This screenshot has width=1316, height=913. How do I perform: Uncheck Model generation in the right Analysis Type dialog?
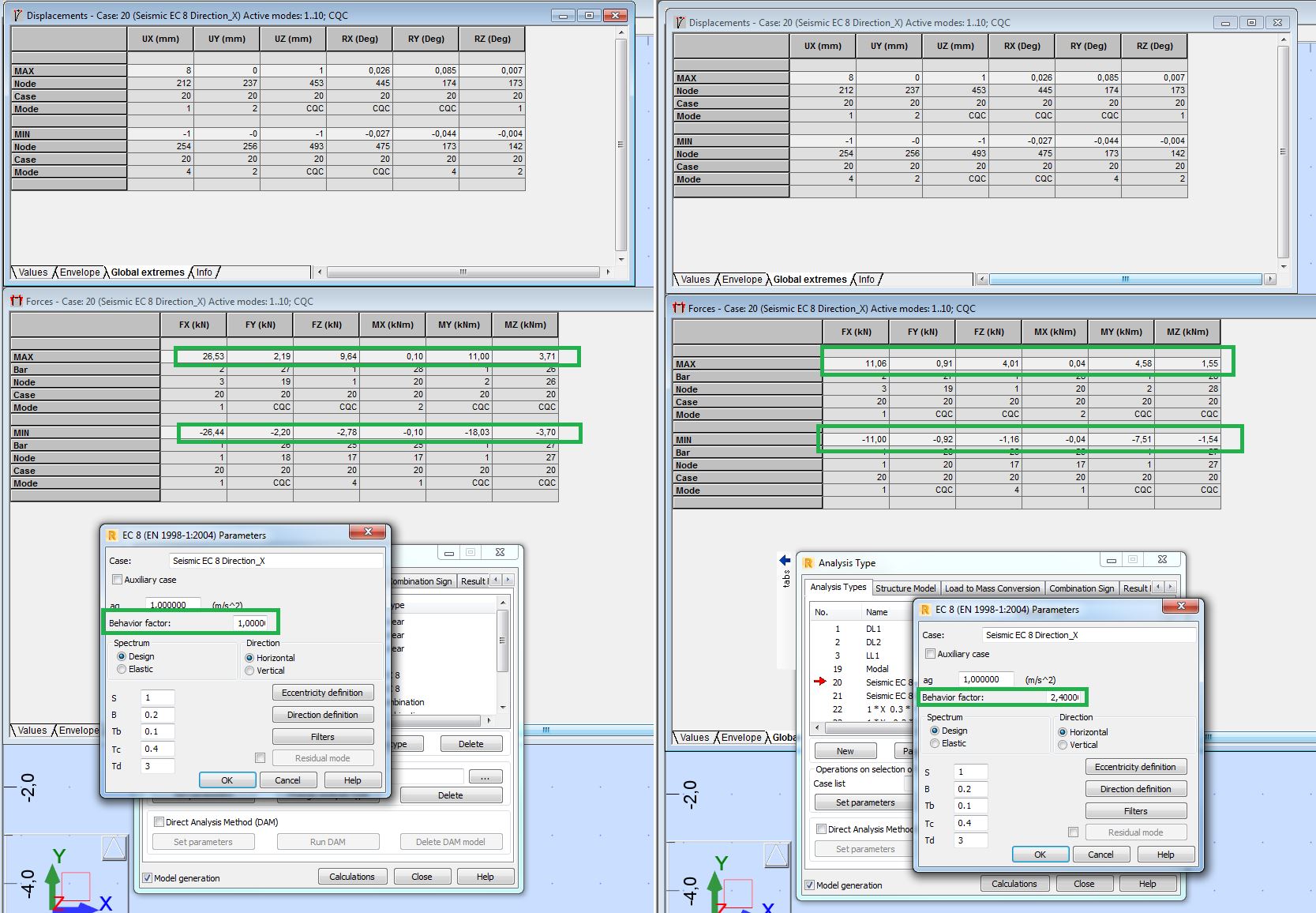[809, 885]
